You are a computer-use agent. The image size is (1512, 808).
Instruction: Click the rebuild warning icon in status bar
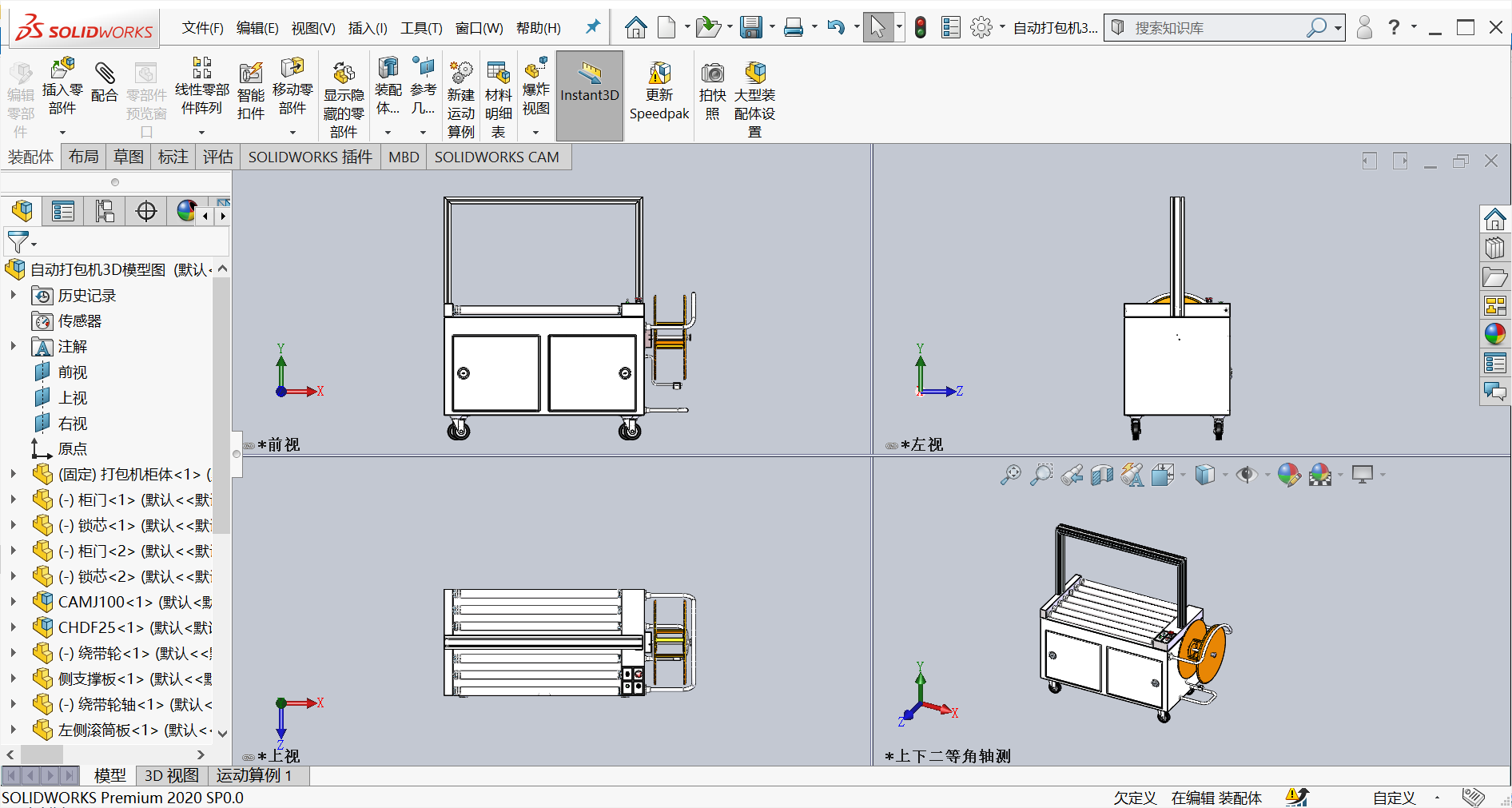point(1296,797)
